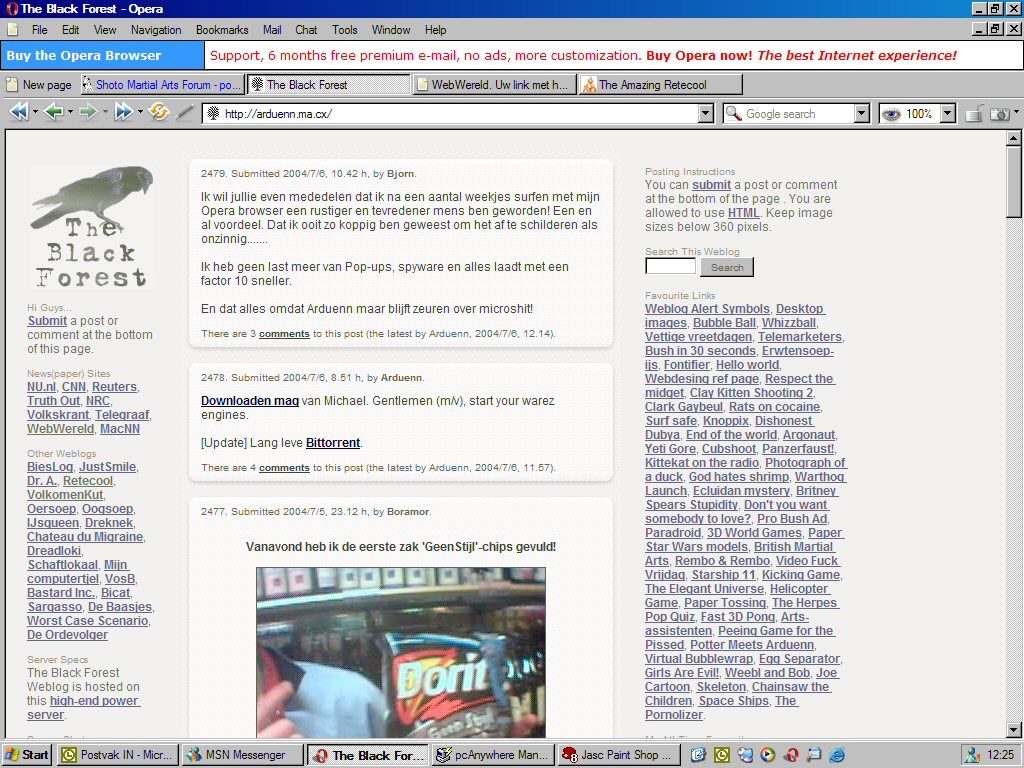Click The Black Forest raven logo
1024x768 pixels.
click(x=91, y=227)
